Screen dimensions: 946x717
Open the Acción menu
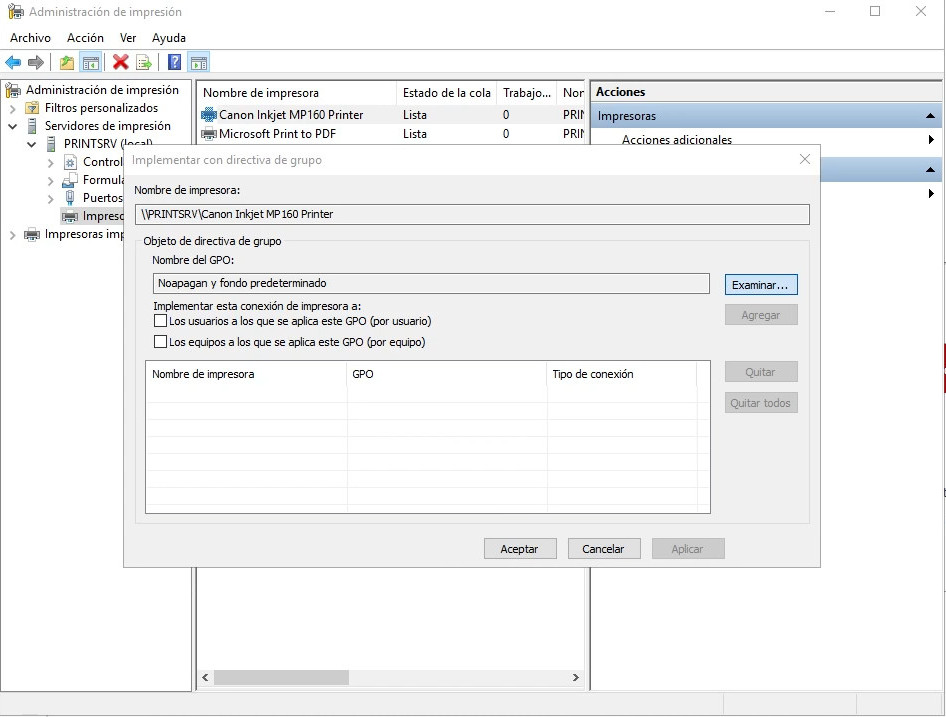[85, 38]
